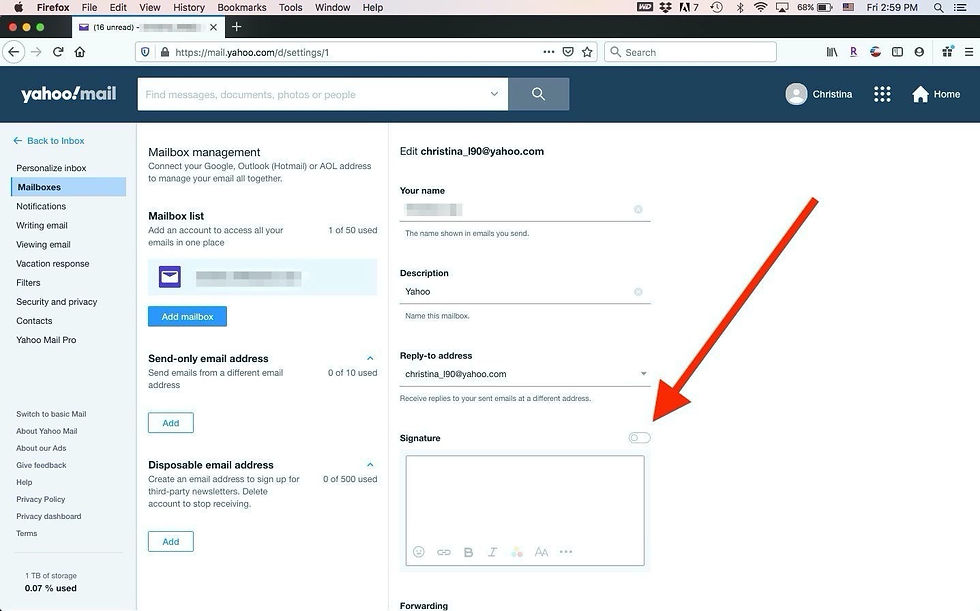
Task: Return via Back to Inbox
Action: tap(49, 141)
